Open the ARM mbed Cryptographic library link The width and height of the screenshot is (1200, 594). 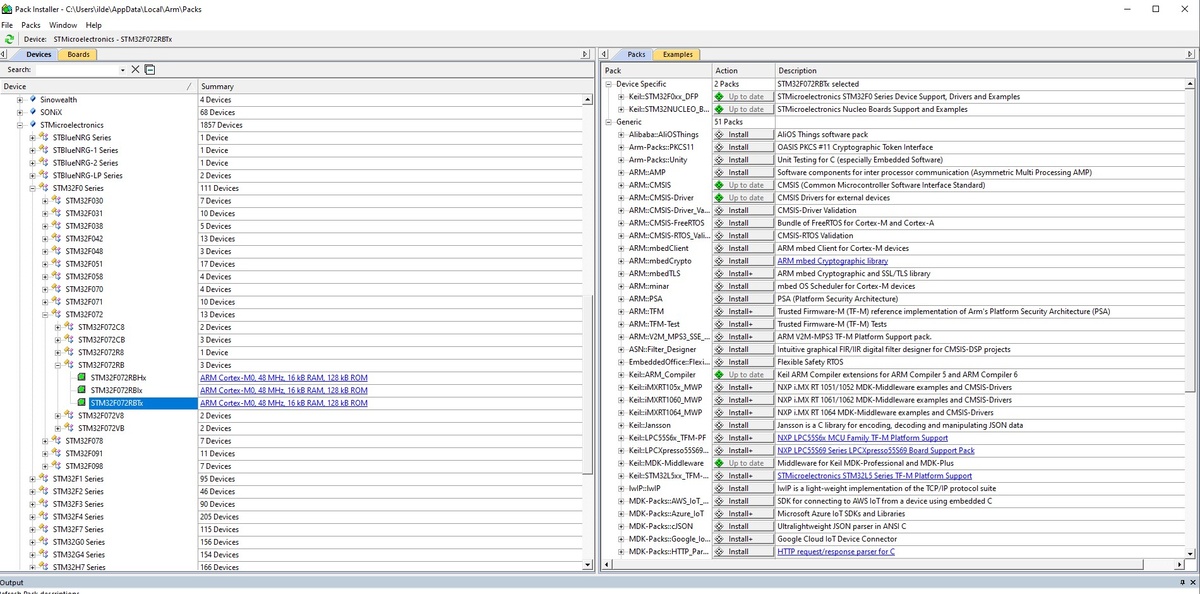tap(832, 261)
